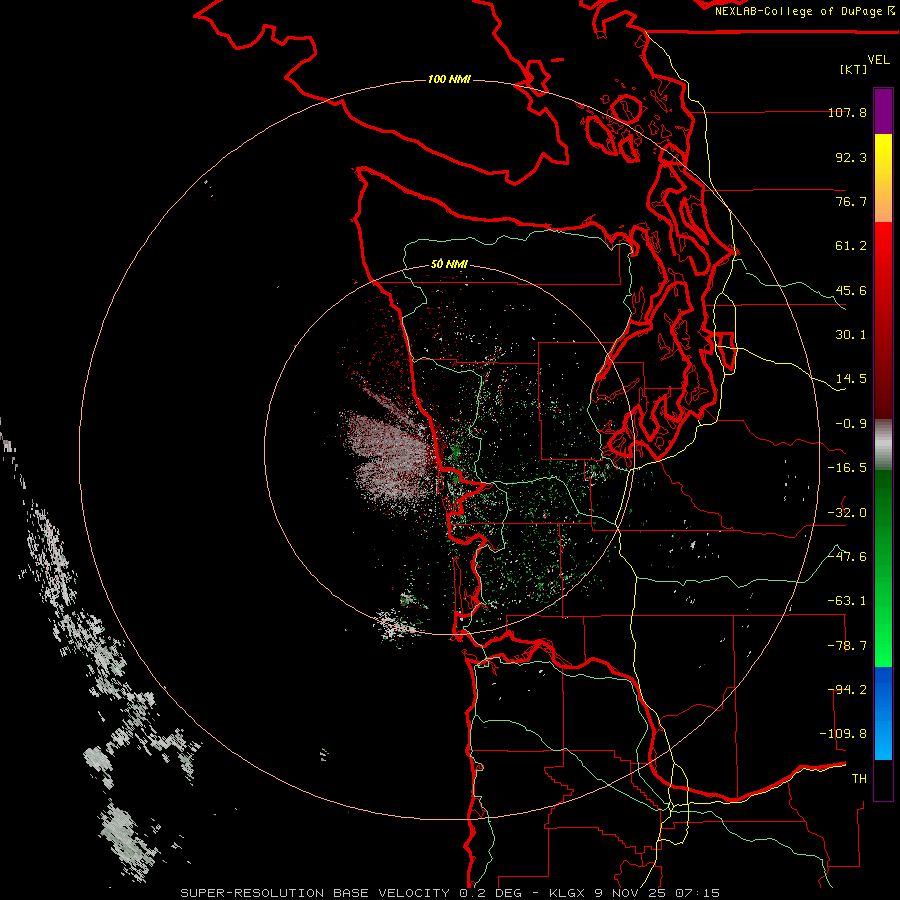Viewport: 900px width, 900px height.
Task: Click the 30.1 velocity scale value
Action: 851,335
